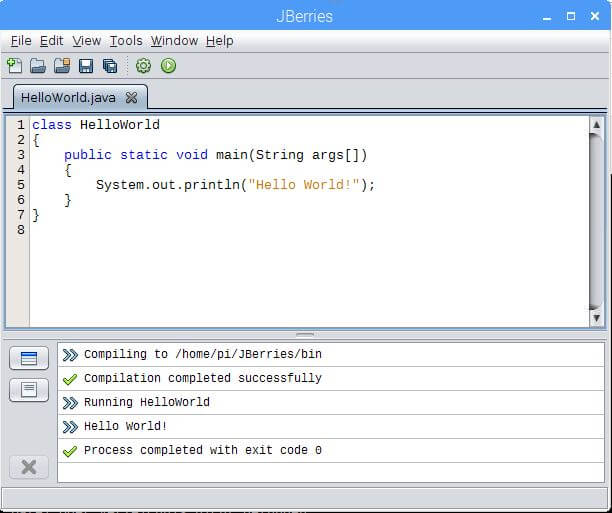Close the HelloWorld.java tab with its X
The height and width of the screenshot is (513, 612).
(x=131, y=98)
